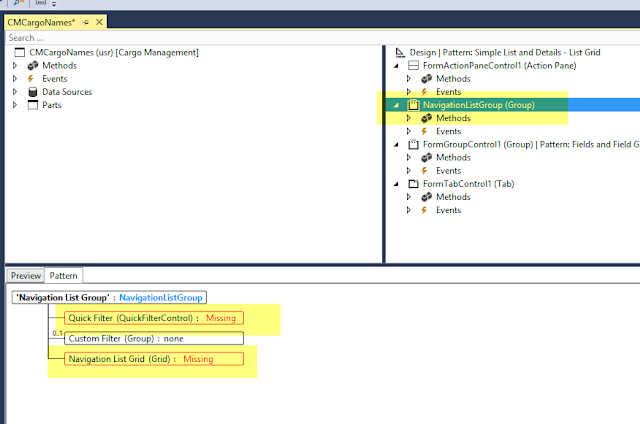Expand Events under the CMCargoNames form
The image size is (640, 424).
click(15, 78)
